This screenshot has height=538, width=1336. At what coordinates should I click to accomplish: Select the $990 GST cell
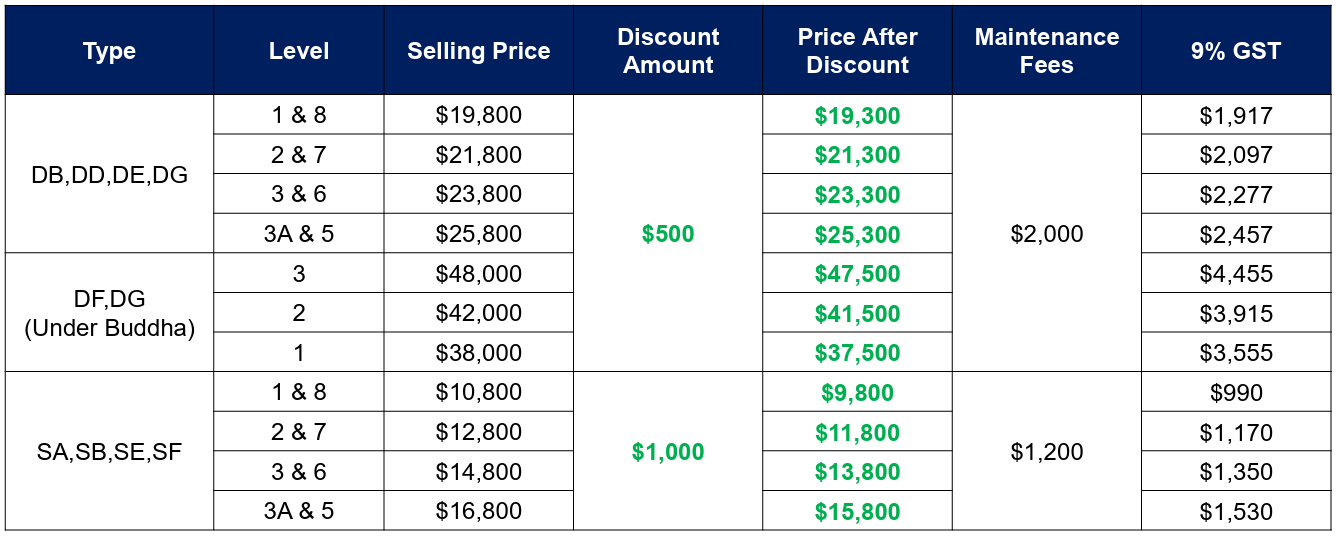tap(1236, 392)
